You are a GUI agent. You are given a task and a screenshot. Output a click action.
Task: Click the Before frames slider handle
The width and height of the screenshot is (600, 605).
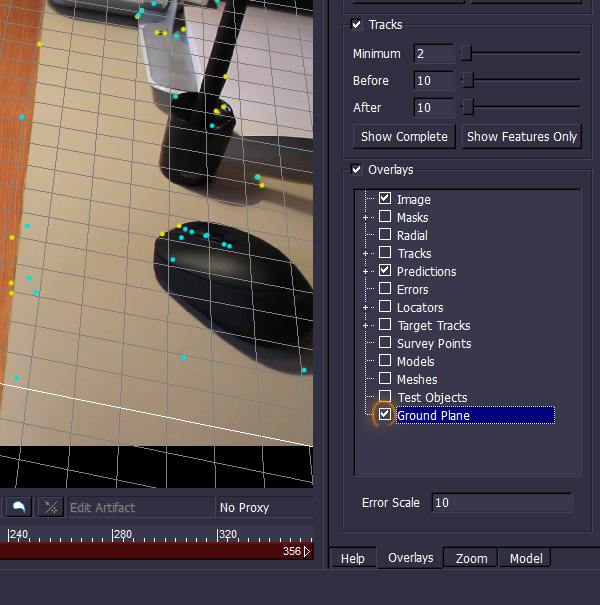coord(468,80)
